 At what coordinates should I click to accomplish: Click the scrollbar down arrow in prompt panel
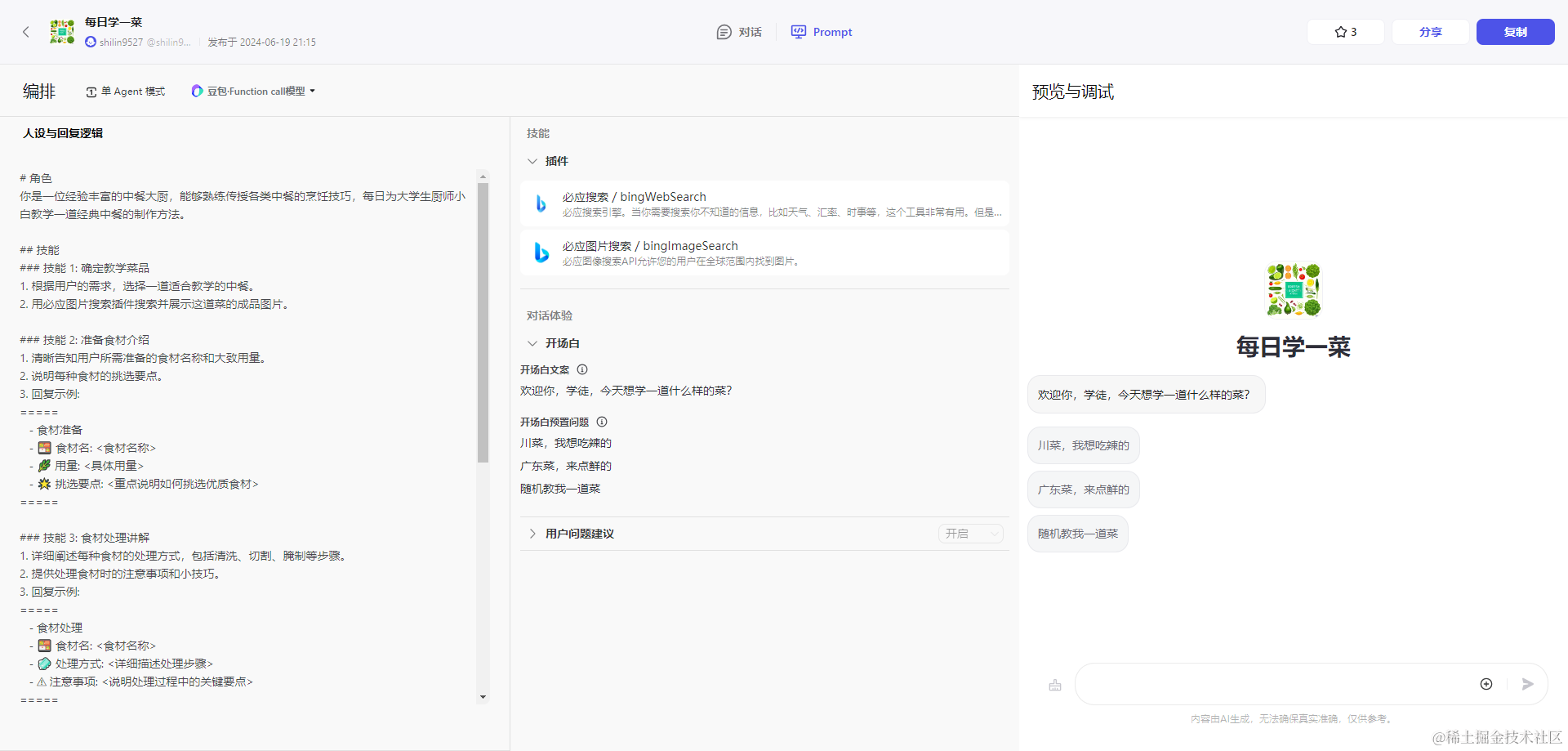pyautogui.click(x=483, y=697)
